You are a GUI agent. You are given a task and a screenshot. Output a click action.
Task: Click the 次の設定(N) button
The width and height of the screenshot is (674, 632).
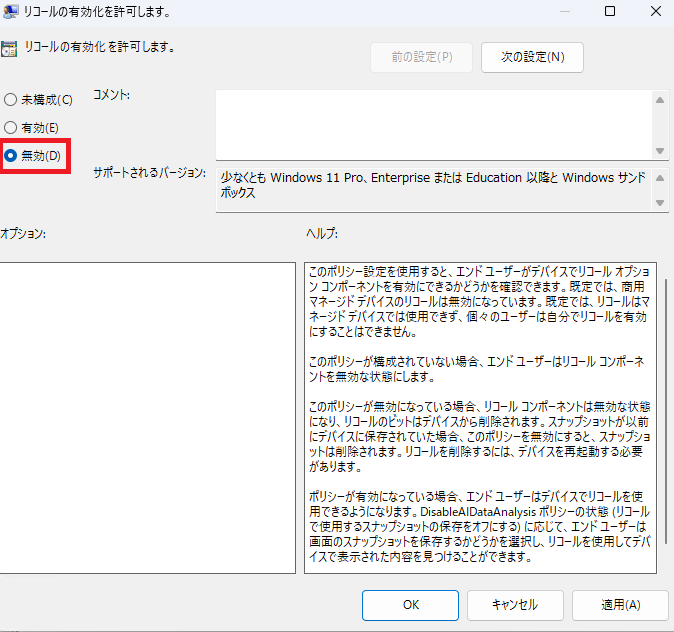[532, 57]
